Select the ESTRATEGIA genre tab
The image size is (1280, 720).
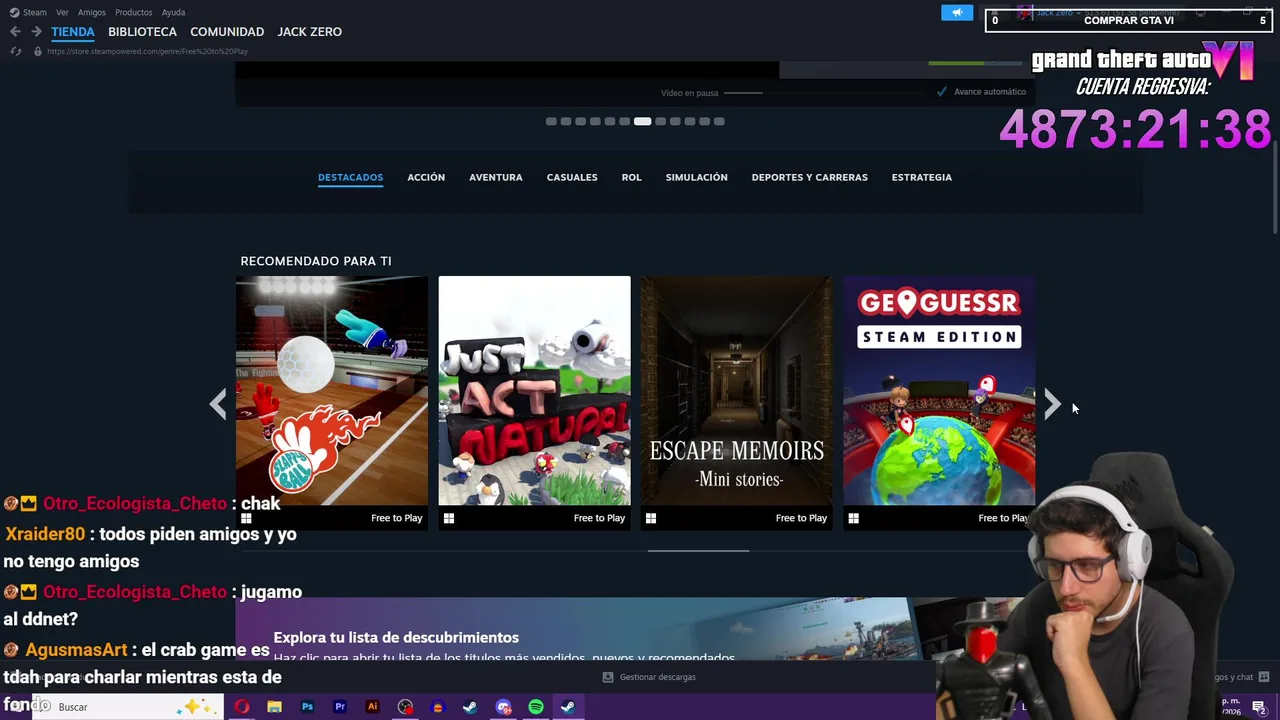click(922, 177)
